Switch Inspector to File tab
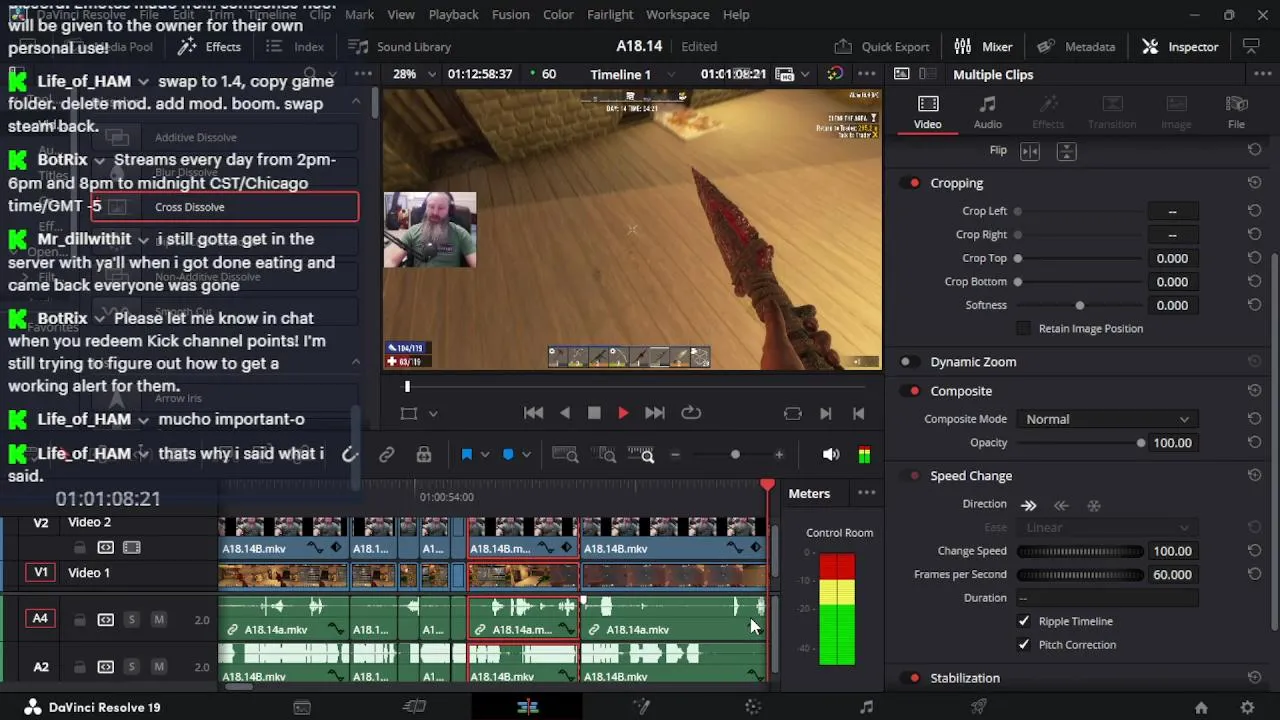Screen dimensions: 1280x720 (1236, 112)
